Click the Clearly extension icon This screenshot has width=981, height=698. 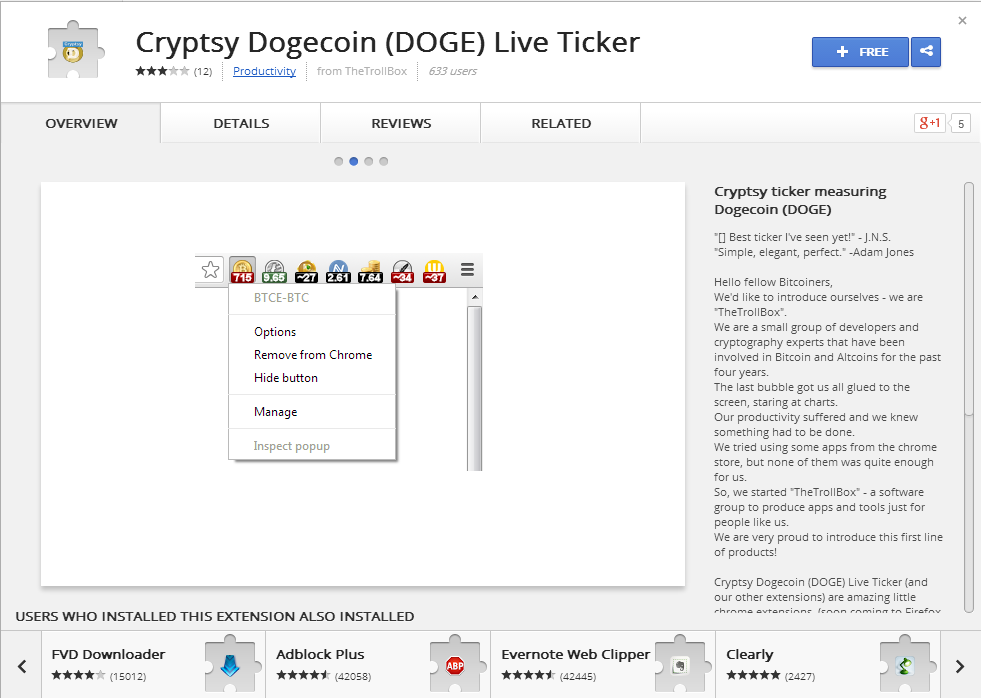click(905, 665)
